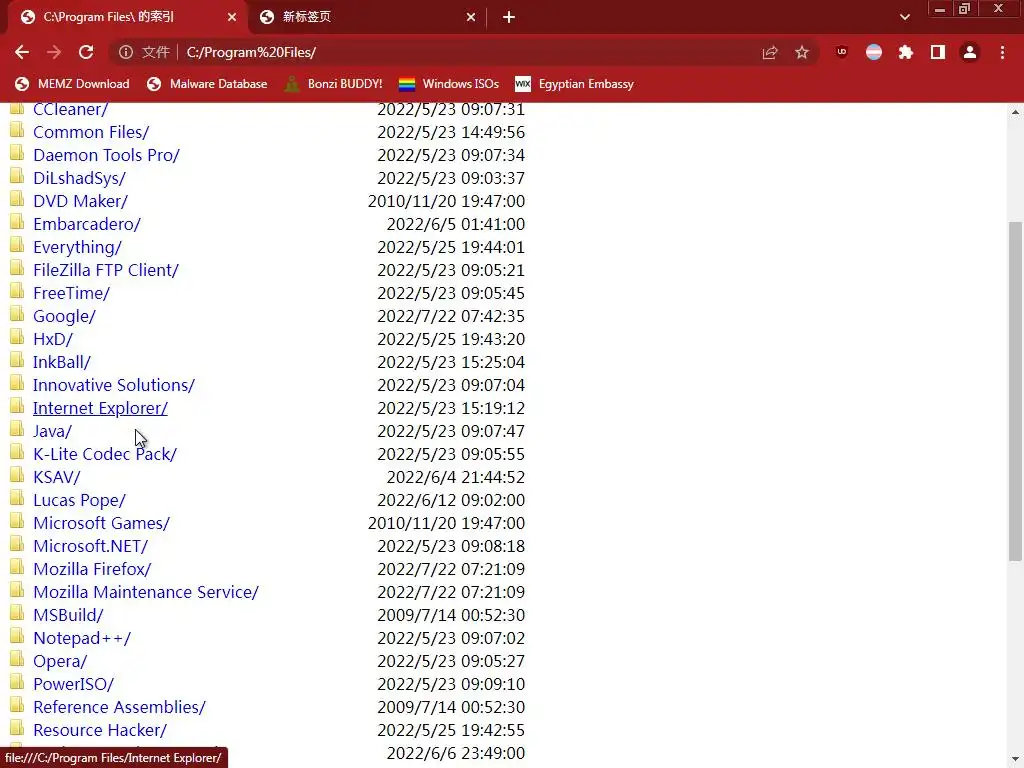The height and width of the screenshot is (768, 1024).
Task: Switch to the 新标签页 tab
Action: pyautogui.click(x=368, y=17)
